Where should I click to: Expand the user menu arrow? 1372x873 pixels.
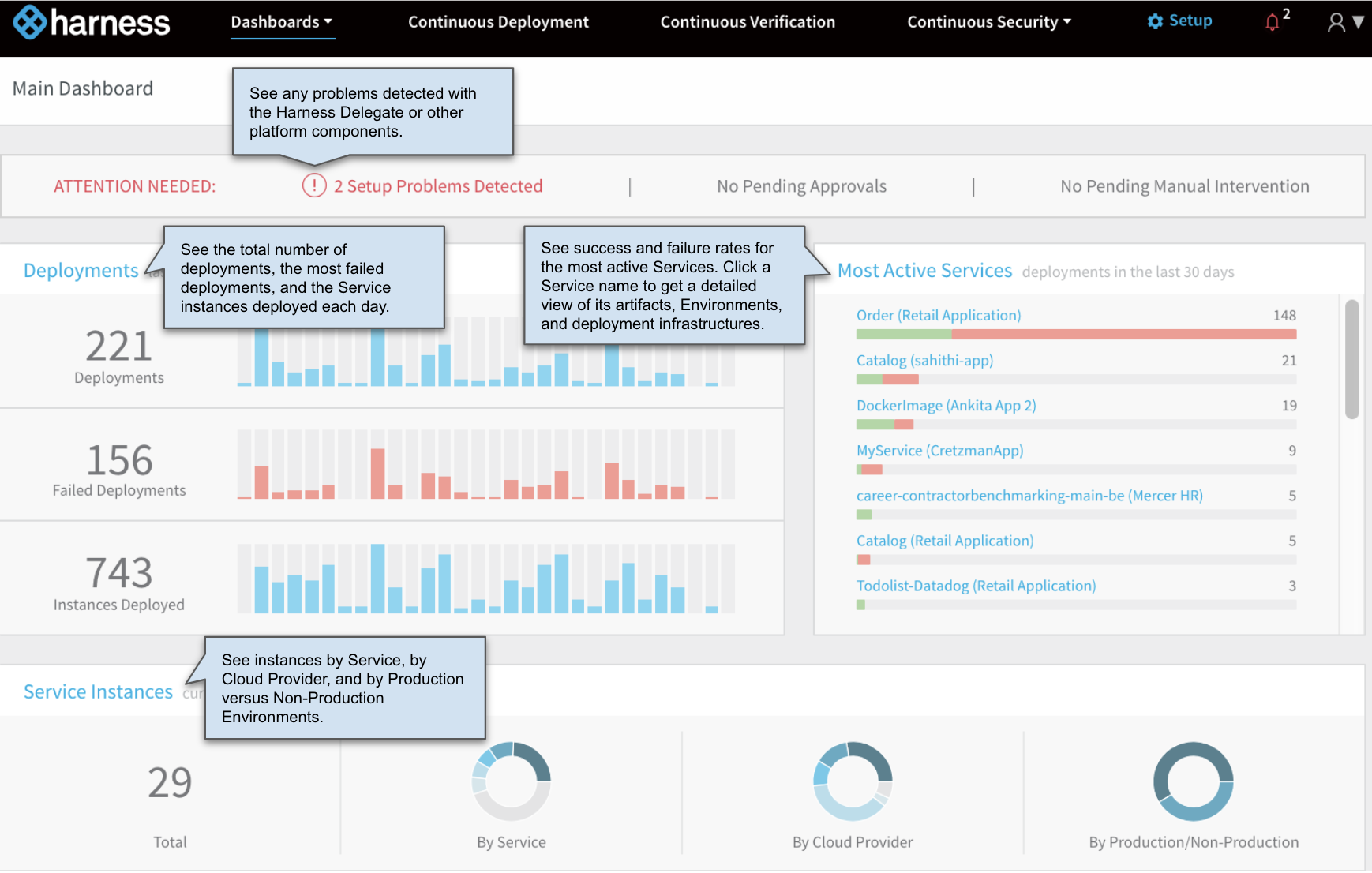[1358, 22]
